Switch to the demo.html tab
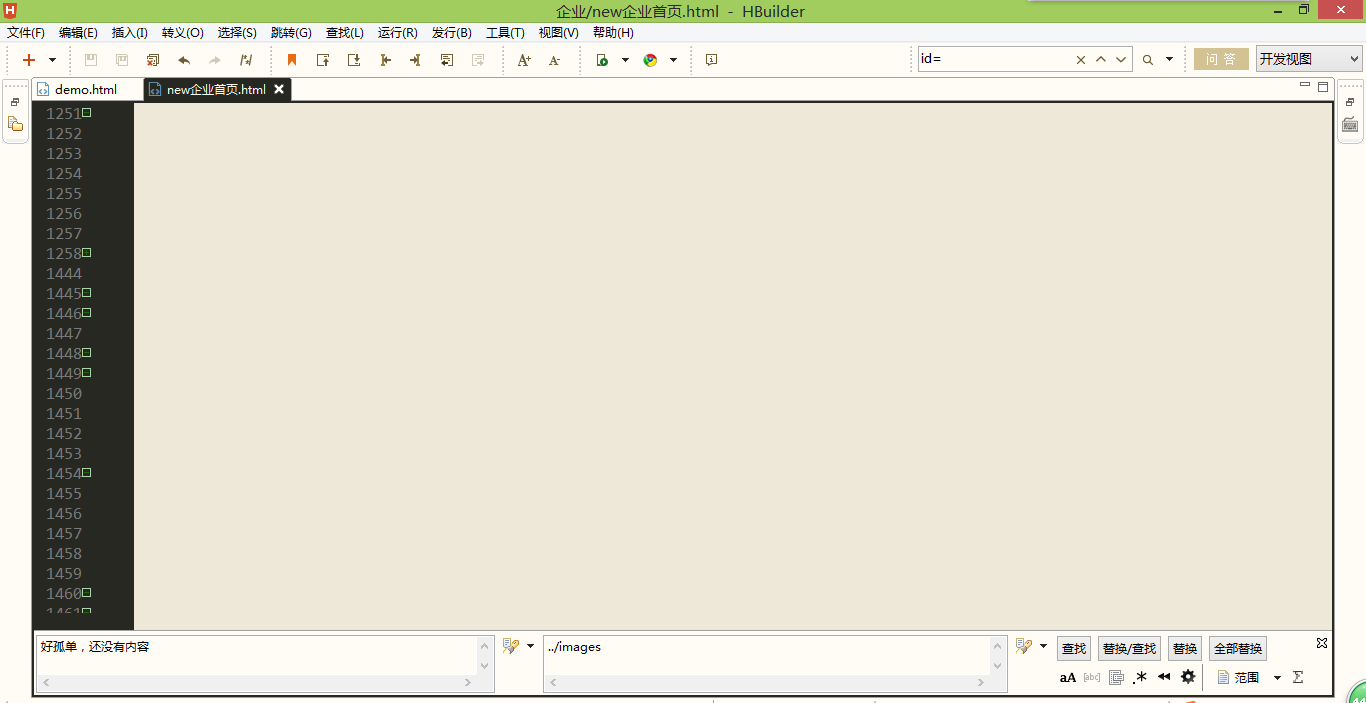 [x=86, y=90]
